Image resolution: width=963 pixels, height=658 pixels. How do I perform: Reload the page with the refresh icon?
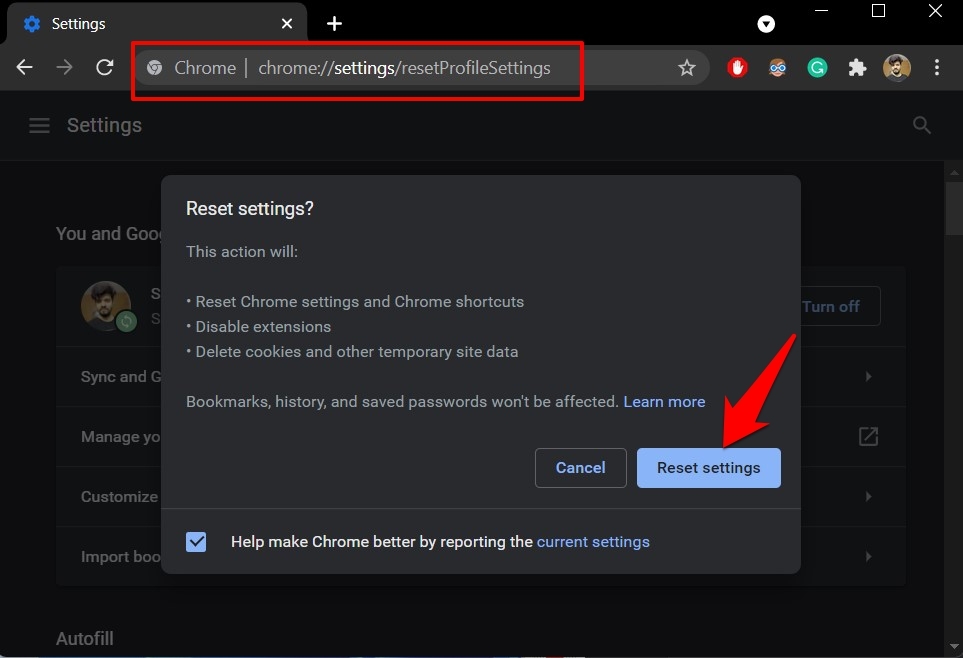104,68
